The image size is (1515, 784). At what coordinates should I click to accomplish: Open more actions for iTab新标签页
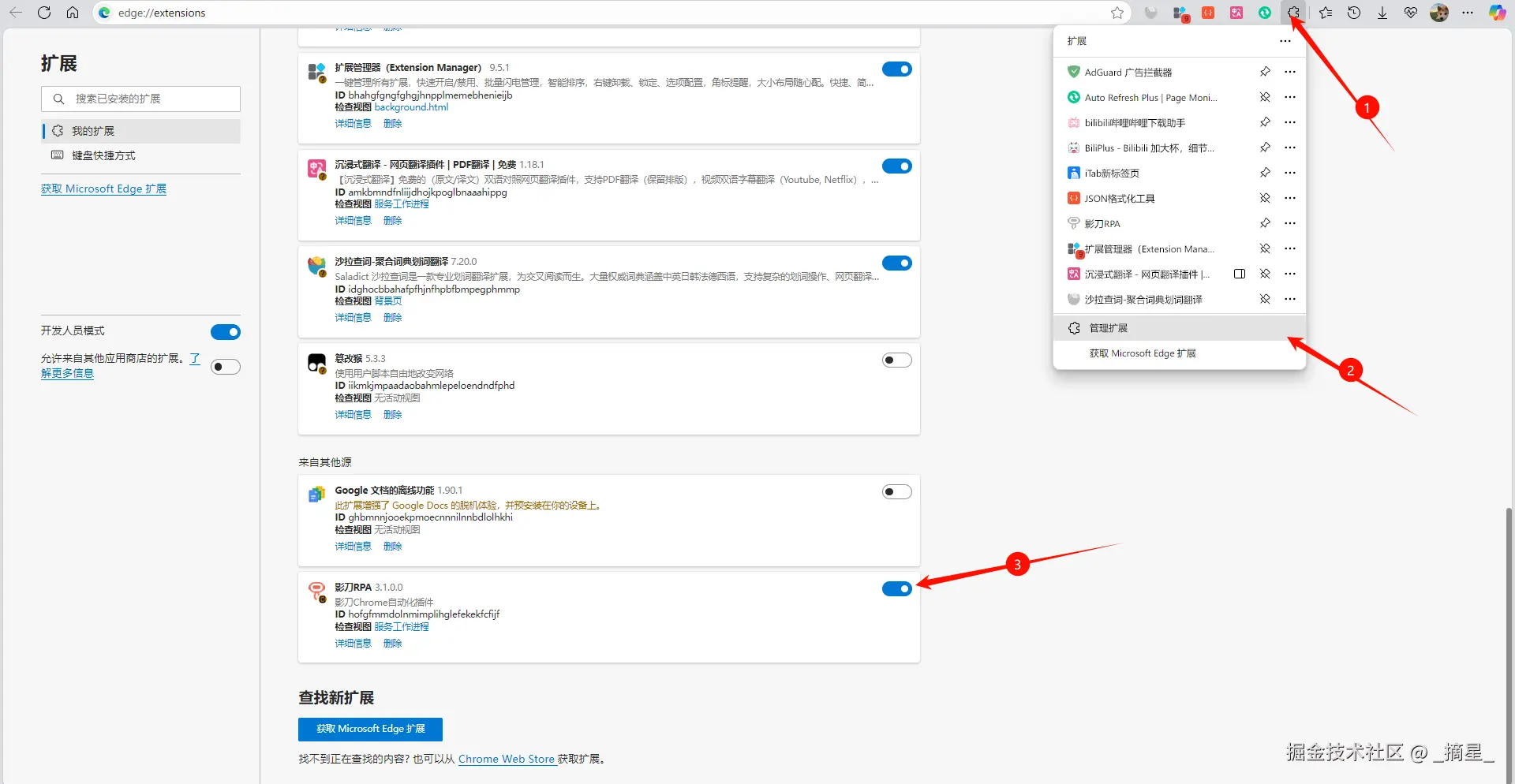point(1290,173)
